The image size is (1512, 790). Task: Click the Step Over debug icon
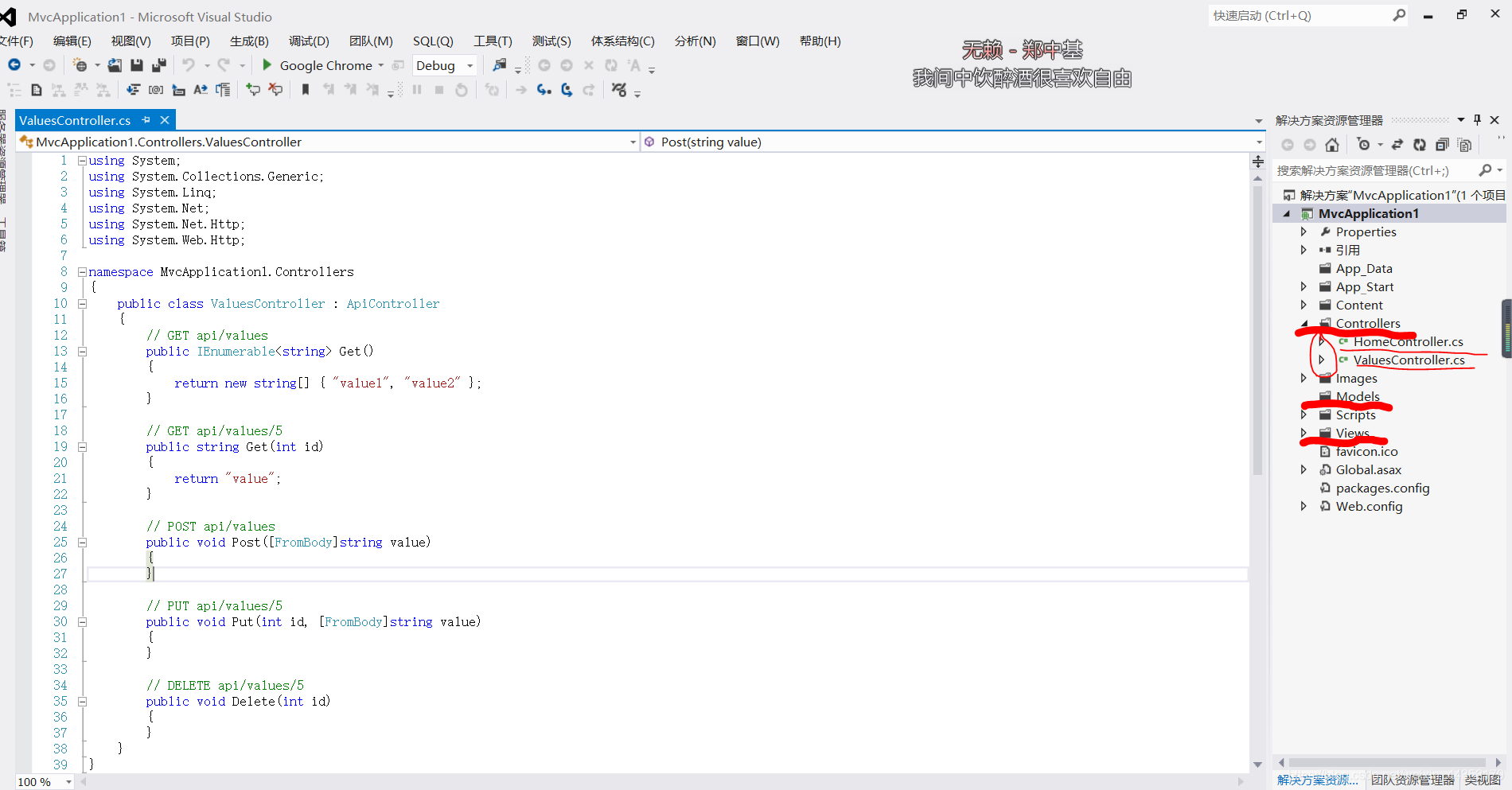coord(567,90)
